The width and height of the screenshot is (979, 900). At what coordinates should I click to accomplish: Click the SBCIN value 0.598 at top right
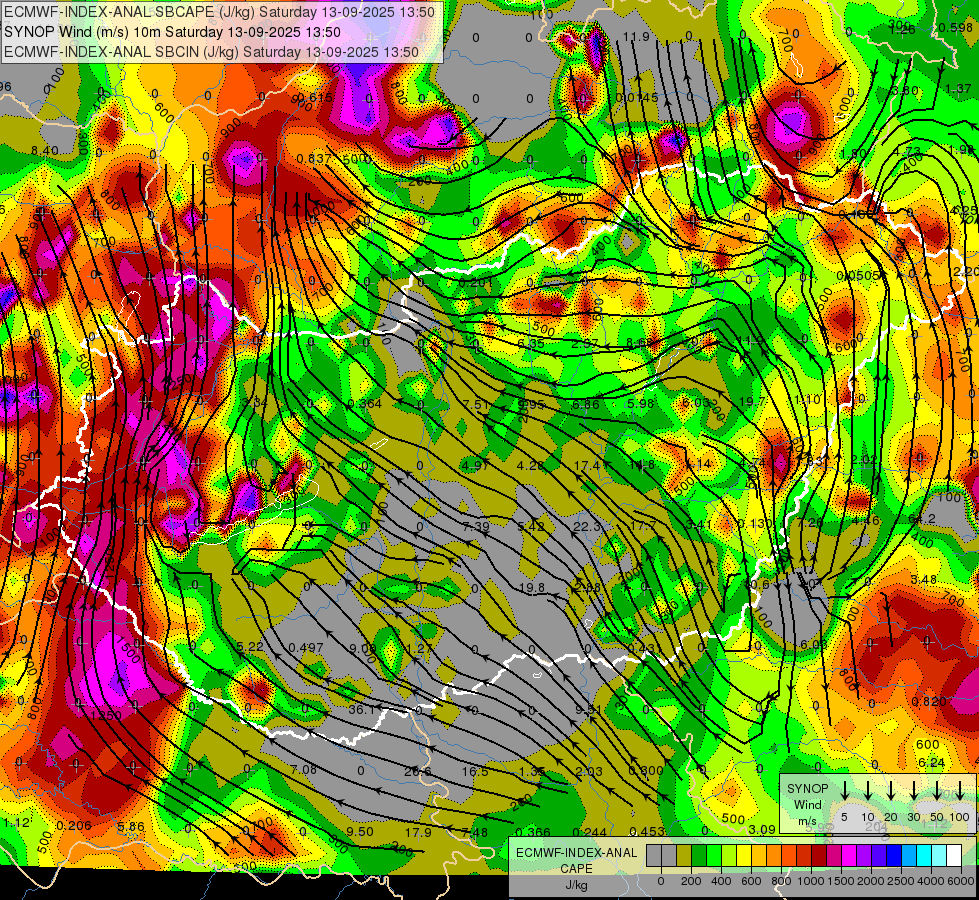(x=955, y=27)
